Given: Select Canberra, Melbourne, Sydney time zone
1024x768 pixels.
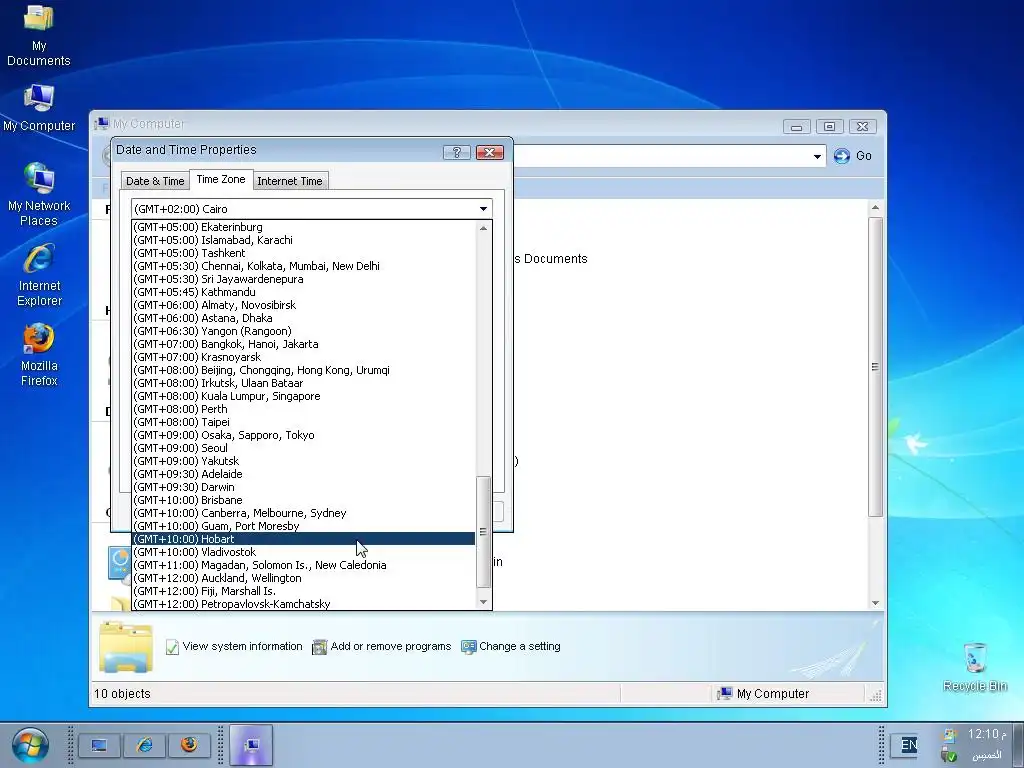Looking at the screenshot, I should coord(304,513).
